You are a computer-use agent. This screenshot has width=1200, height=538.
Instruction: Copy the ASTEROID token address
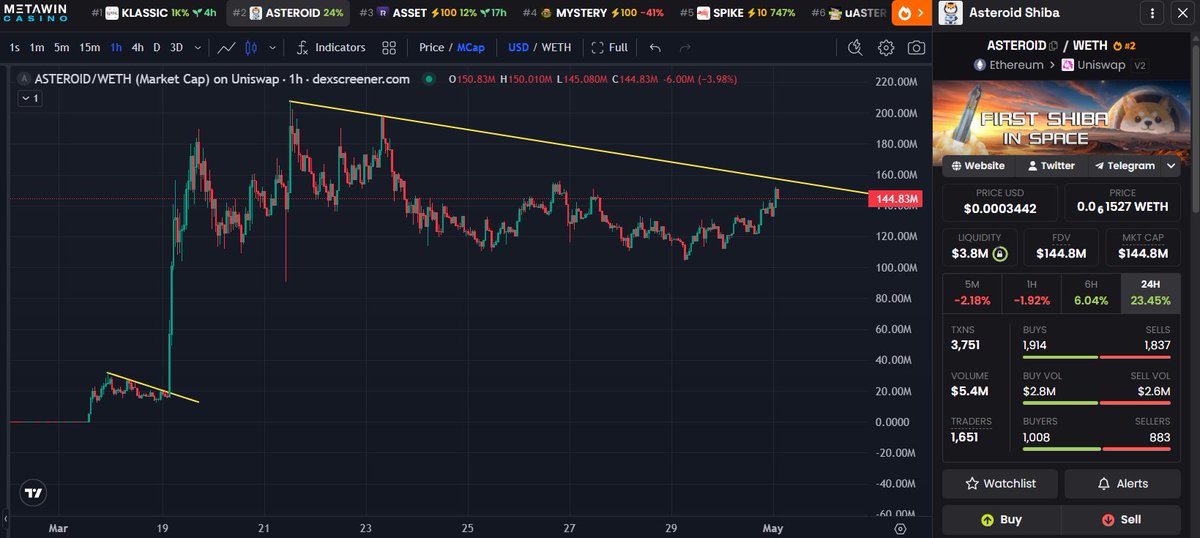pos(1053,46)
